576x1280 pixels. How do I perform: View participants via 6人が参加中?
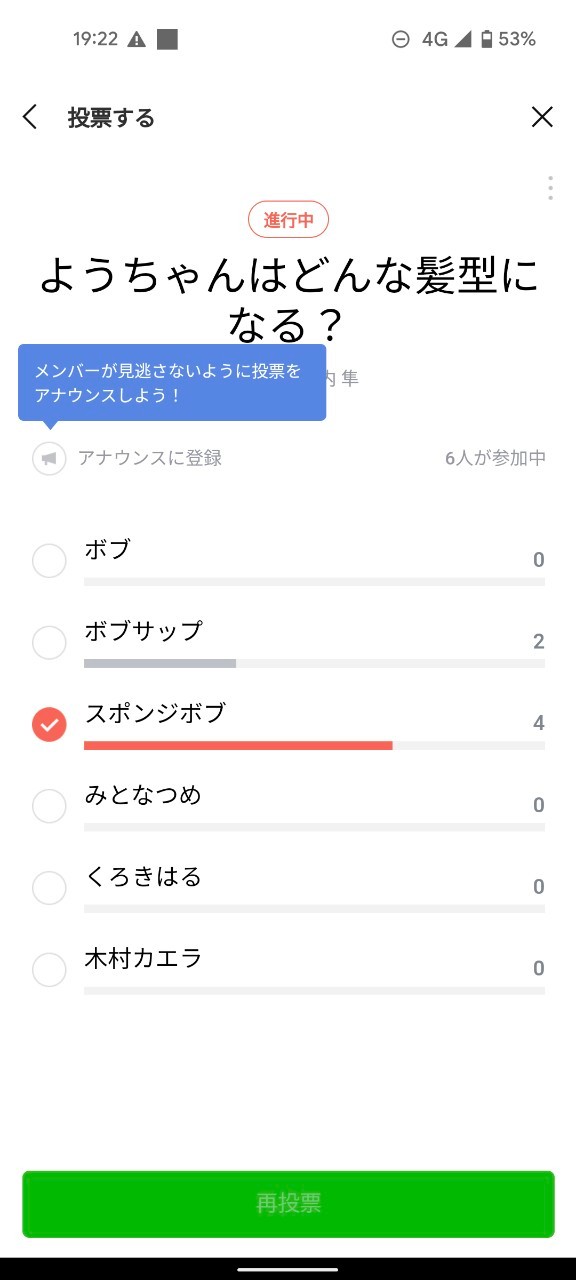[495, 458]
